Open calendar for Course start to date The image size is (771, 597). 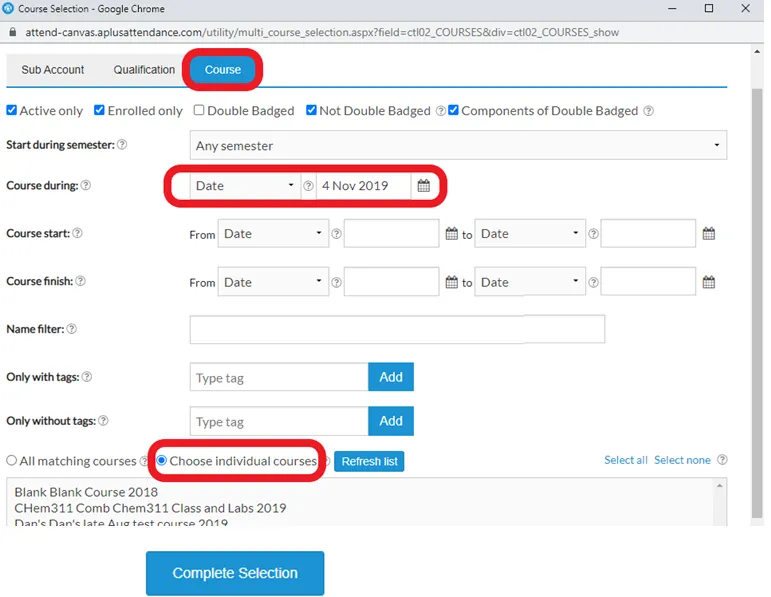[709, 234]
